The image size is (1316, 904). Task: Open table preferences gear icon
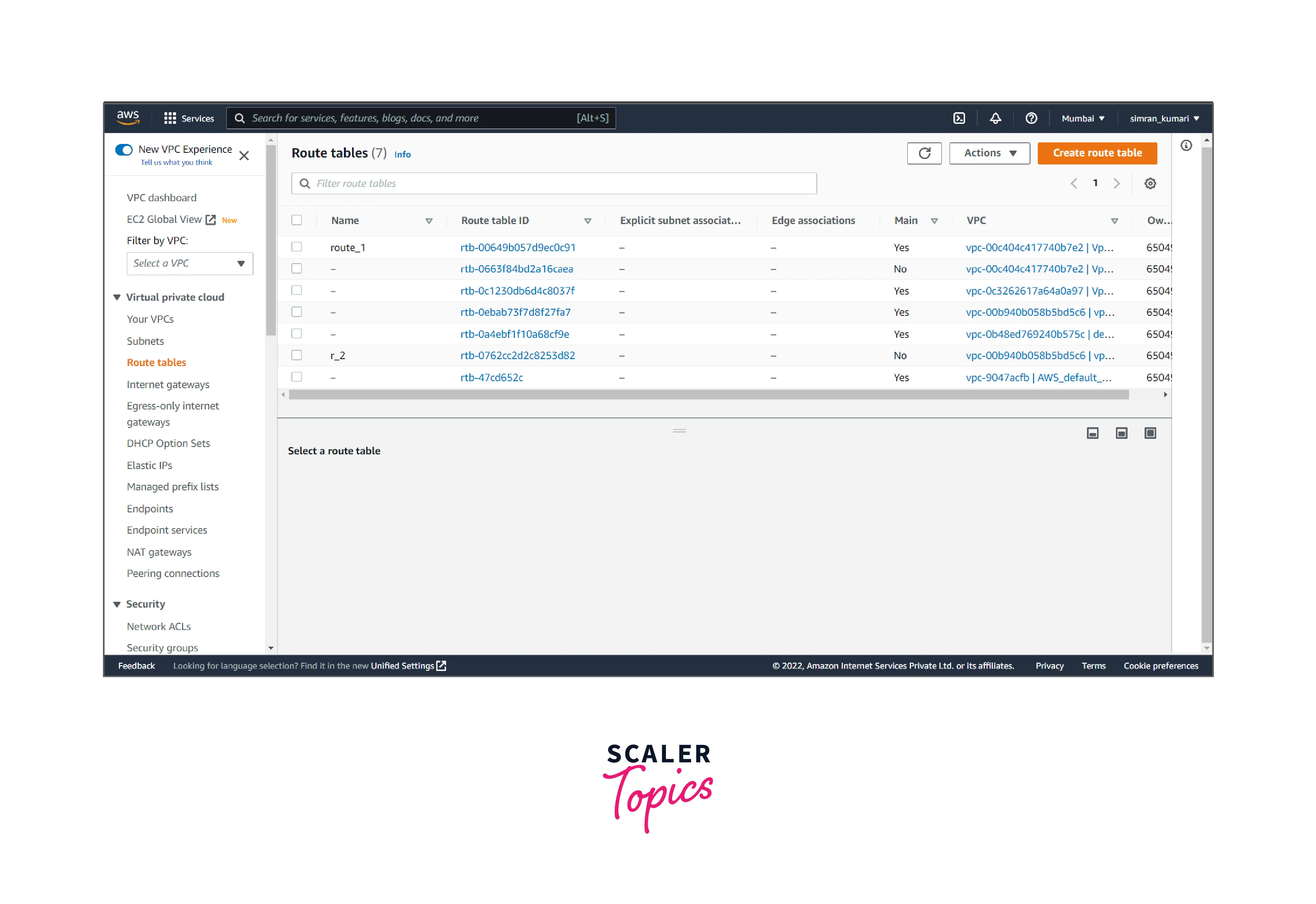(1150, 183)
